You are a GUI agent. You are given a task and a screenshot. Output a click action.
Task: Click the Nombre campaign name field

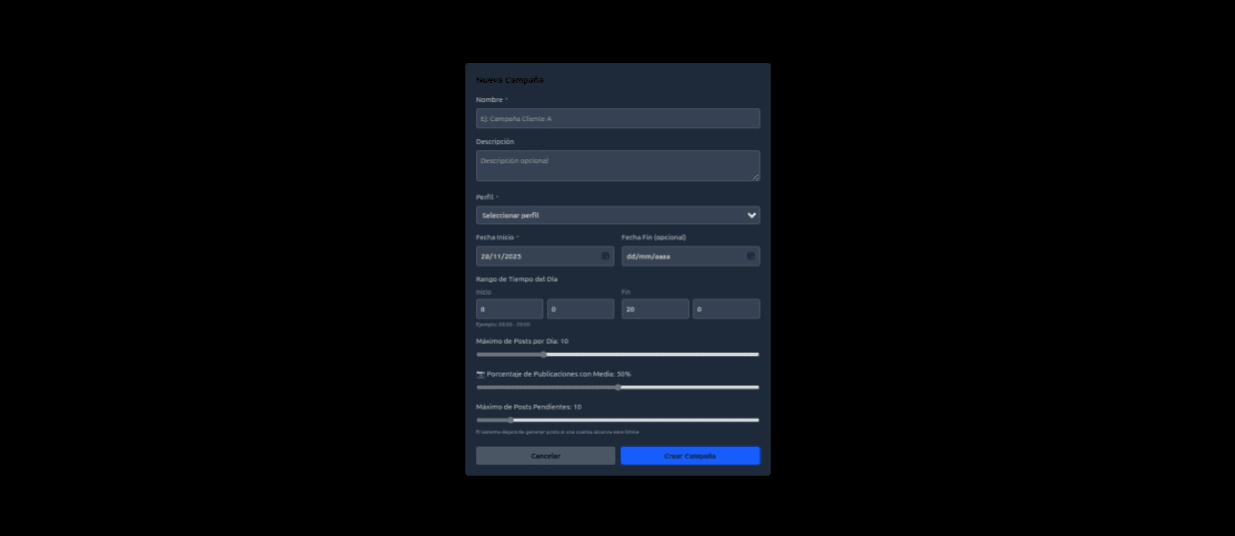[617, 118]
